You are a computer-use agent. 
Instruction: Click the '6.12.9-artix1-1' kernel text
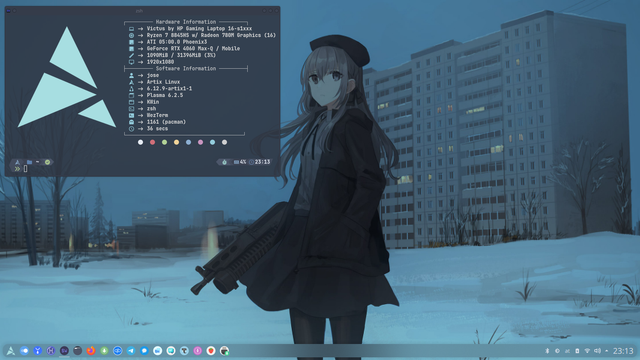[x=169, y=89]
